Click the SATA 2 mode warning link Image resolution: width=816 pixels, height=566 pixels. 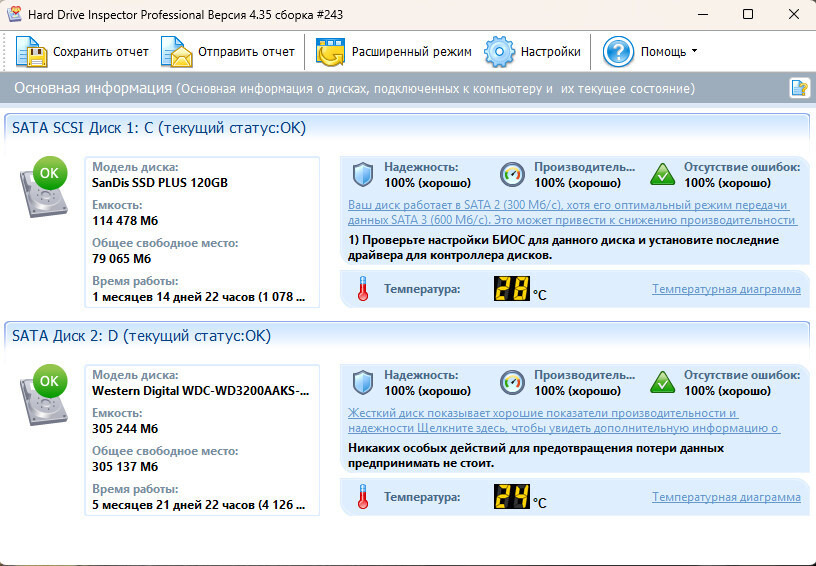point(572,212)
